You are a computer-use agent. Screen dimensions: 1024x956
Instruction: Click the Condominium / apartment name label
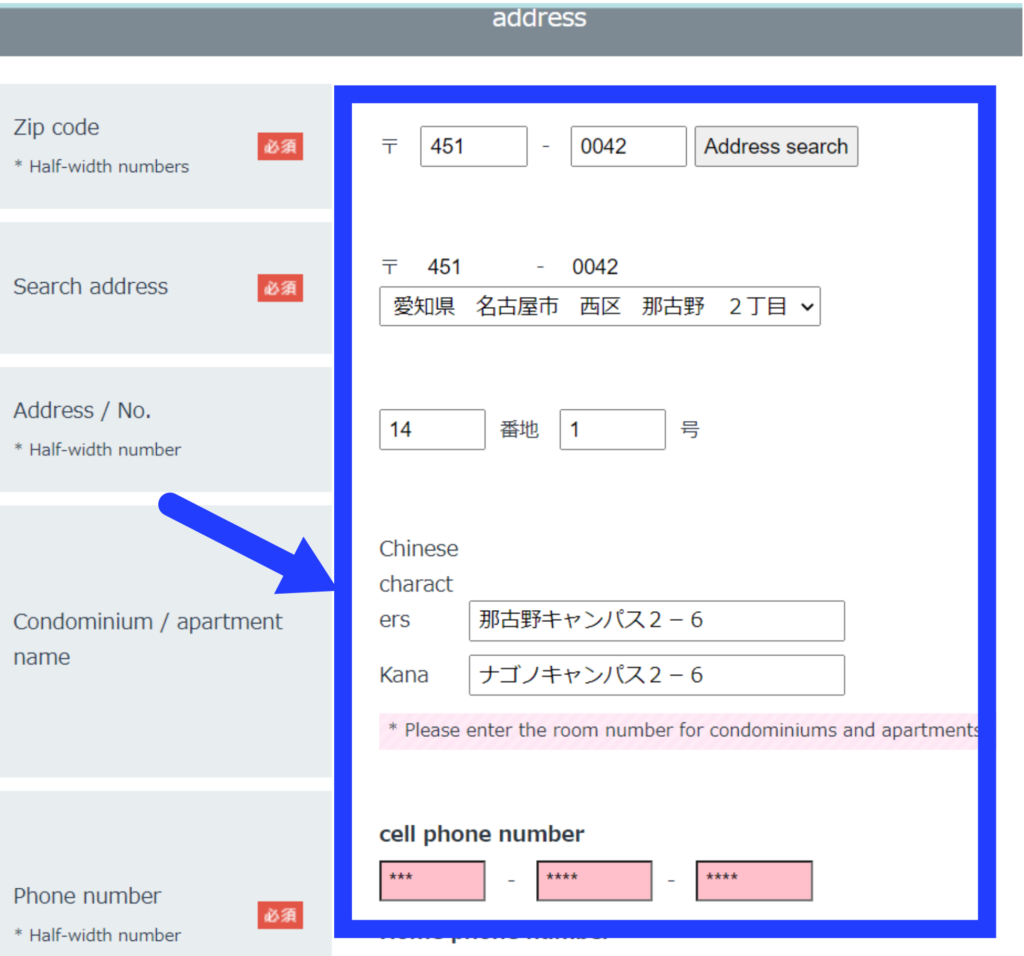147,639
